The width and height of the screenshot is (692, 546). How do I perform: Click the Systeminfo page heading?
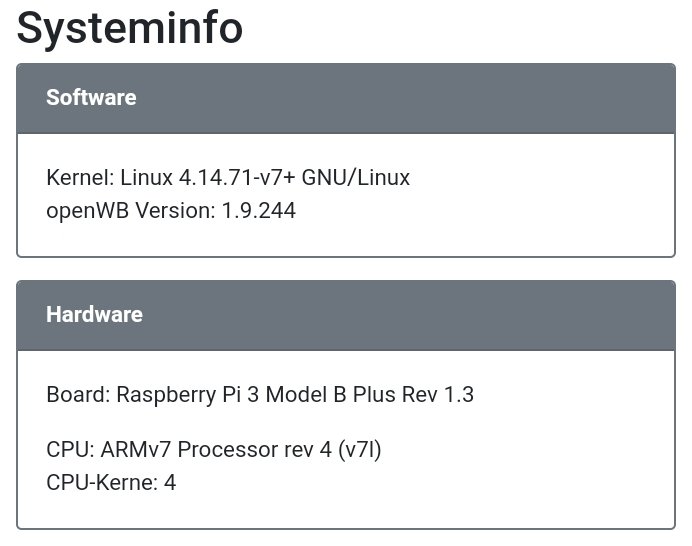(130, 27)
